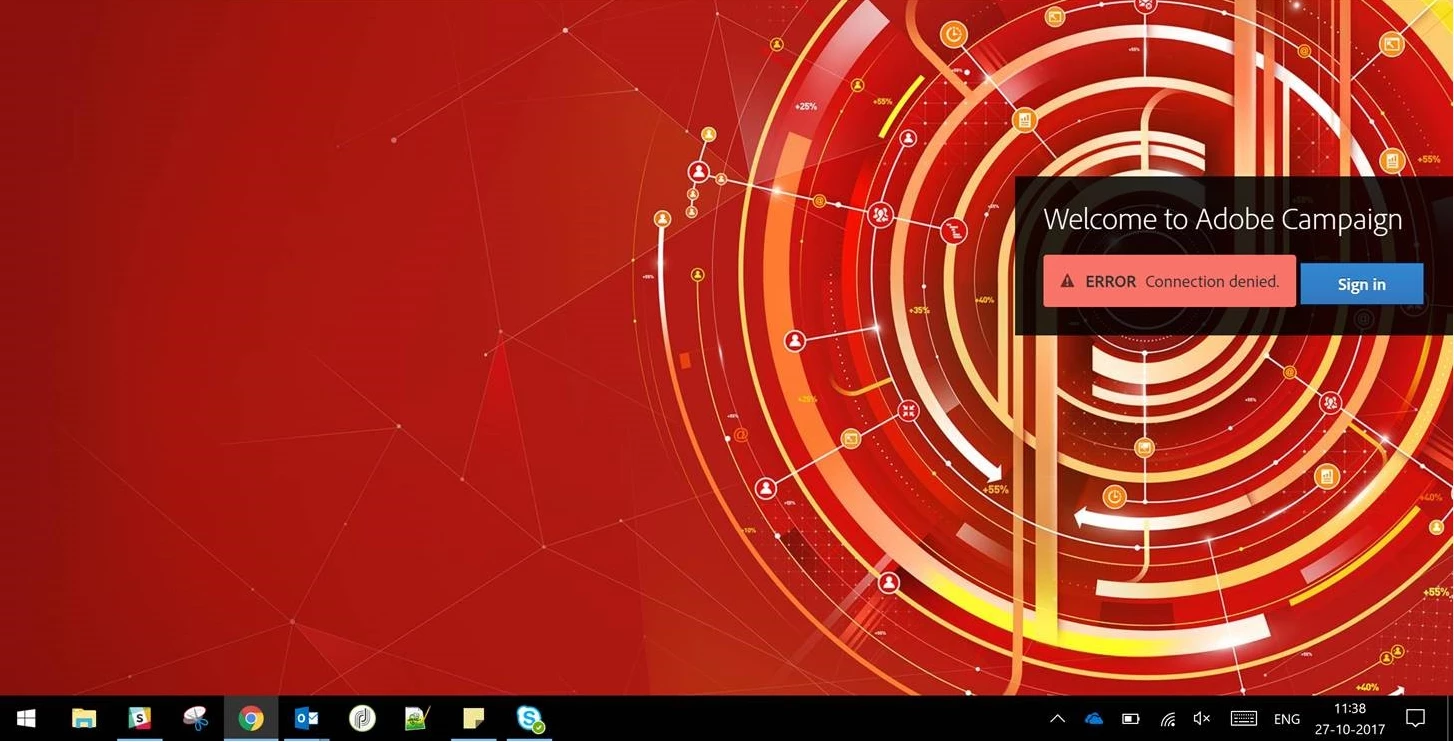Check battery status in system tray
Screen dimensions: 1454x742
1130,719
